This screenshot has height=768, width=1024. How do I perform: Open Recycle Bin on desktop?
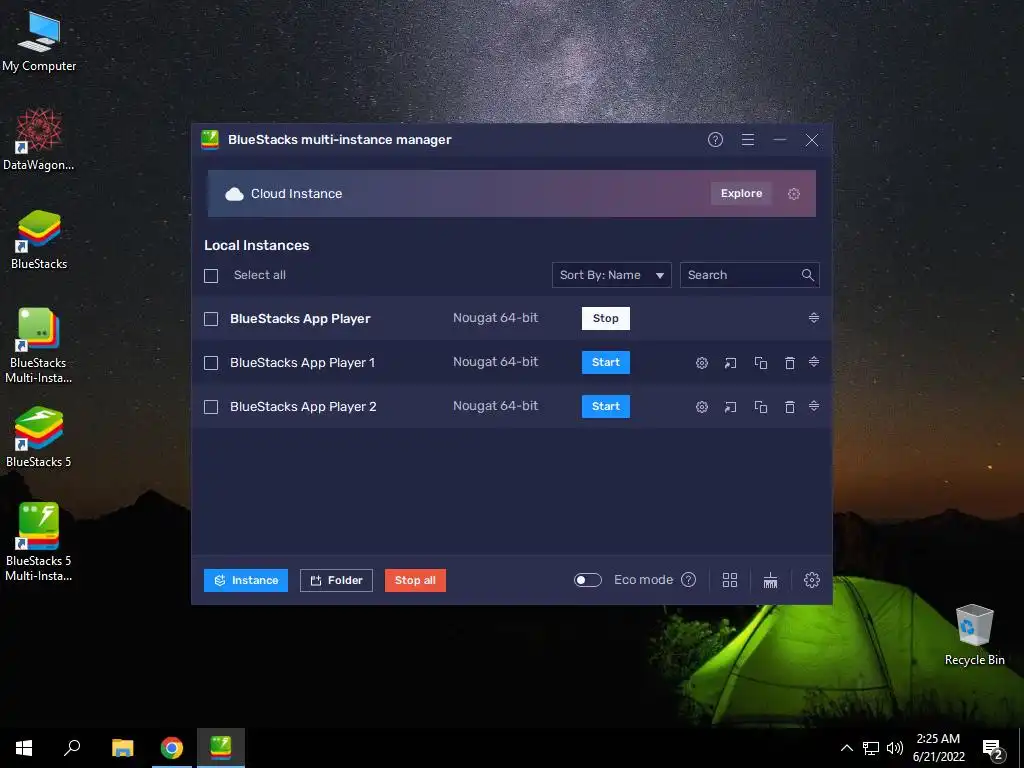[x=974, y=634]
